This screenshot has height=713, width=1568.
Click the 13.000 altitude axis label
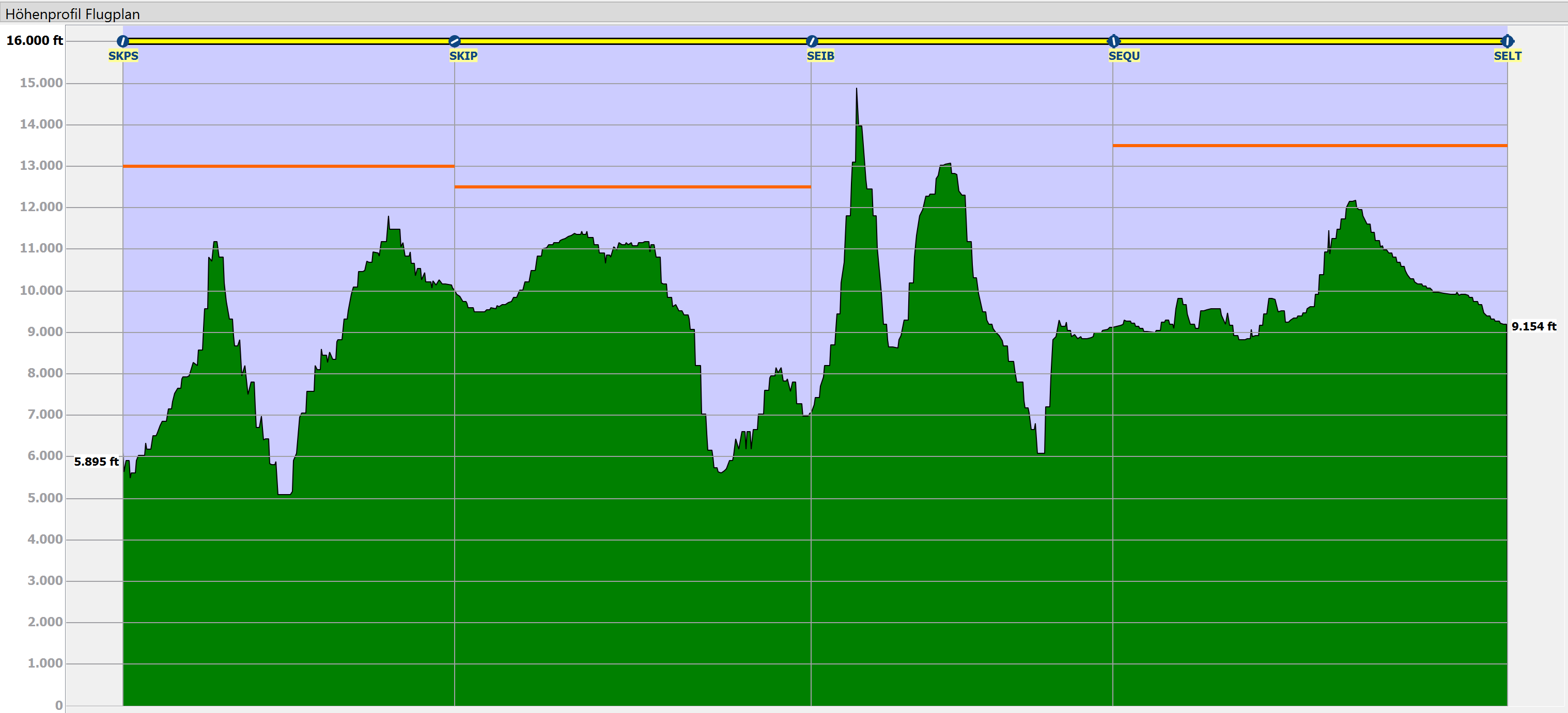[41, 166]
